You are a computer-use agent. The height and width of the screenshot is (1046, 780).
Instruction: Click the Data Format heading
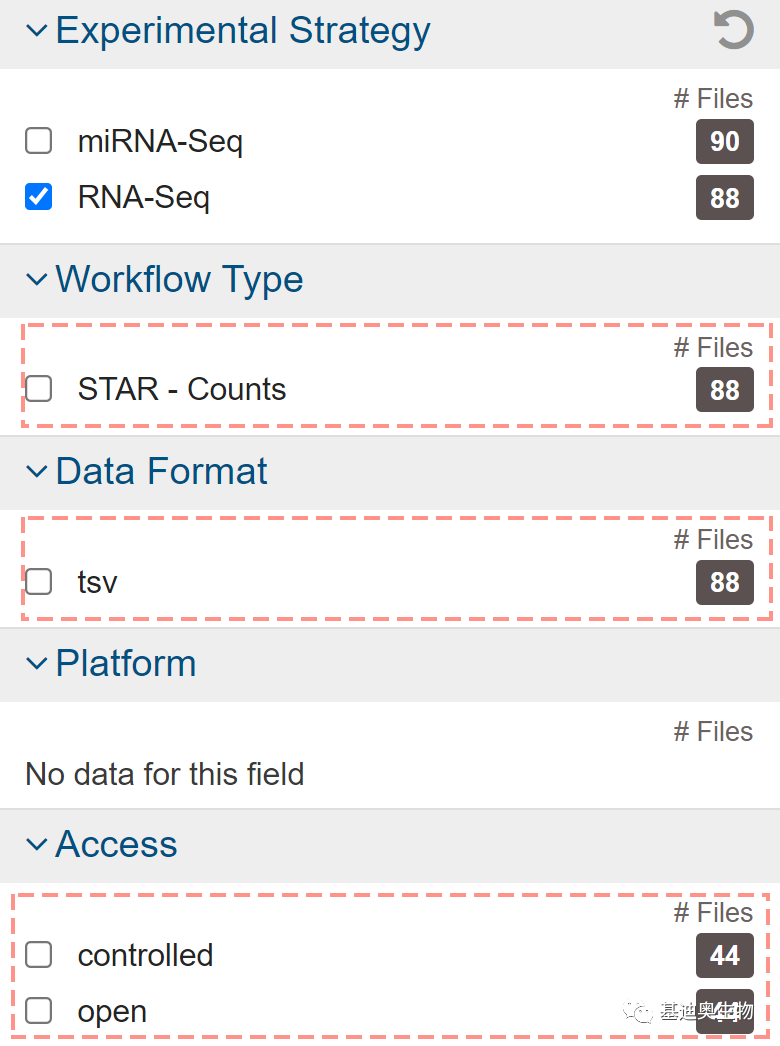coord(161,471)
